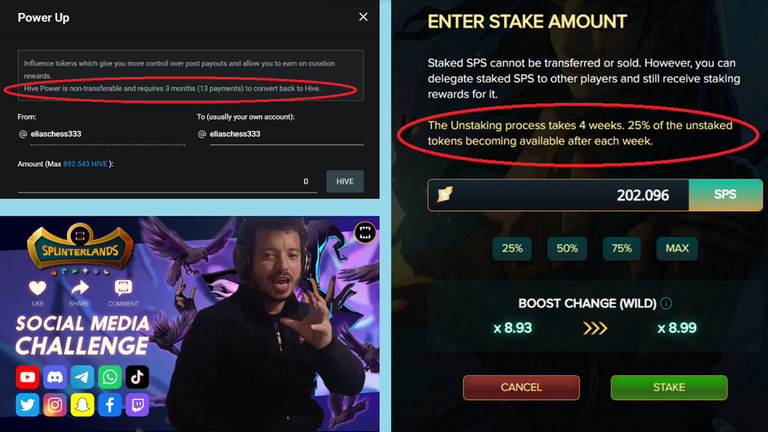Select the MAX stake amount button
768x432 pixels.
(677, 248)
